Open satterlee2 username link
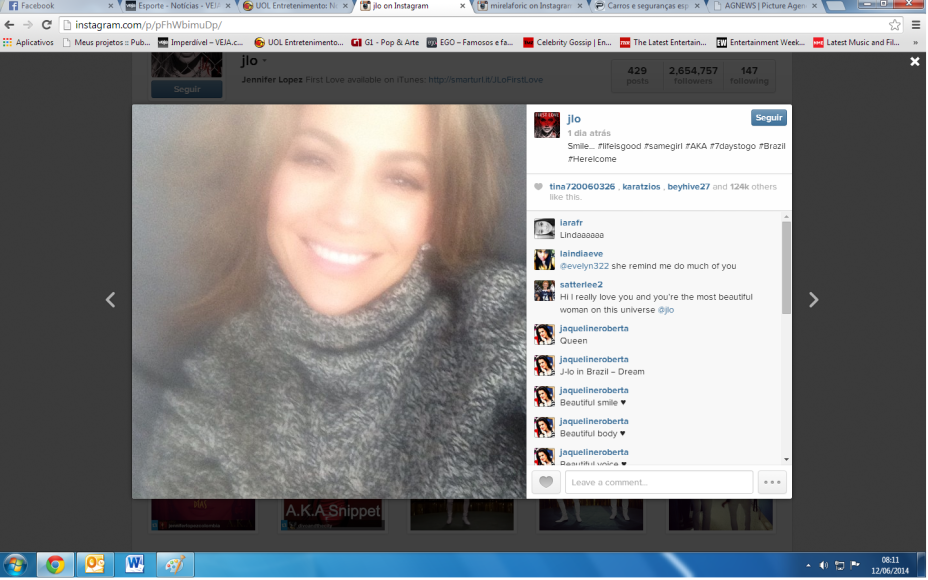 click(x=581, y=285)
